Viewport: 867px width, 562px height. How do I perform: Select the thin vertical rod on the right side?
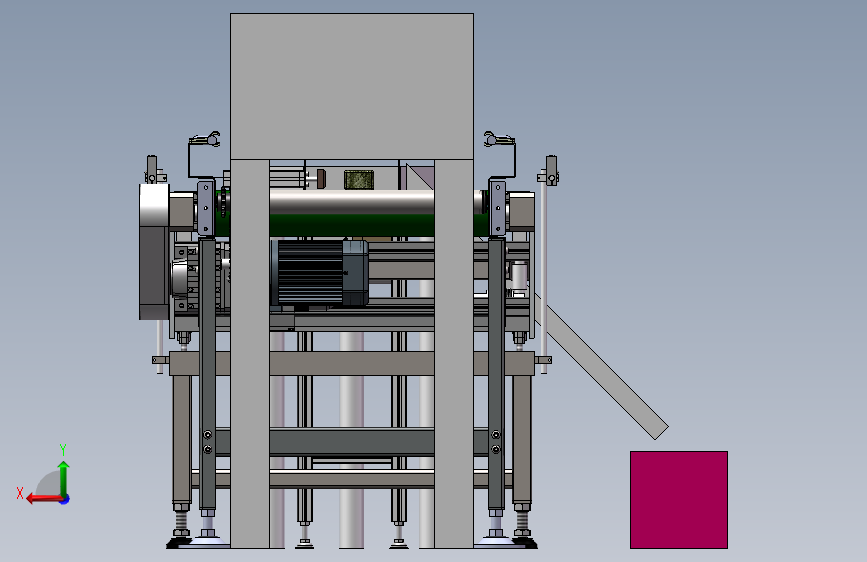[x=544, y=277]
